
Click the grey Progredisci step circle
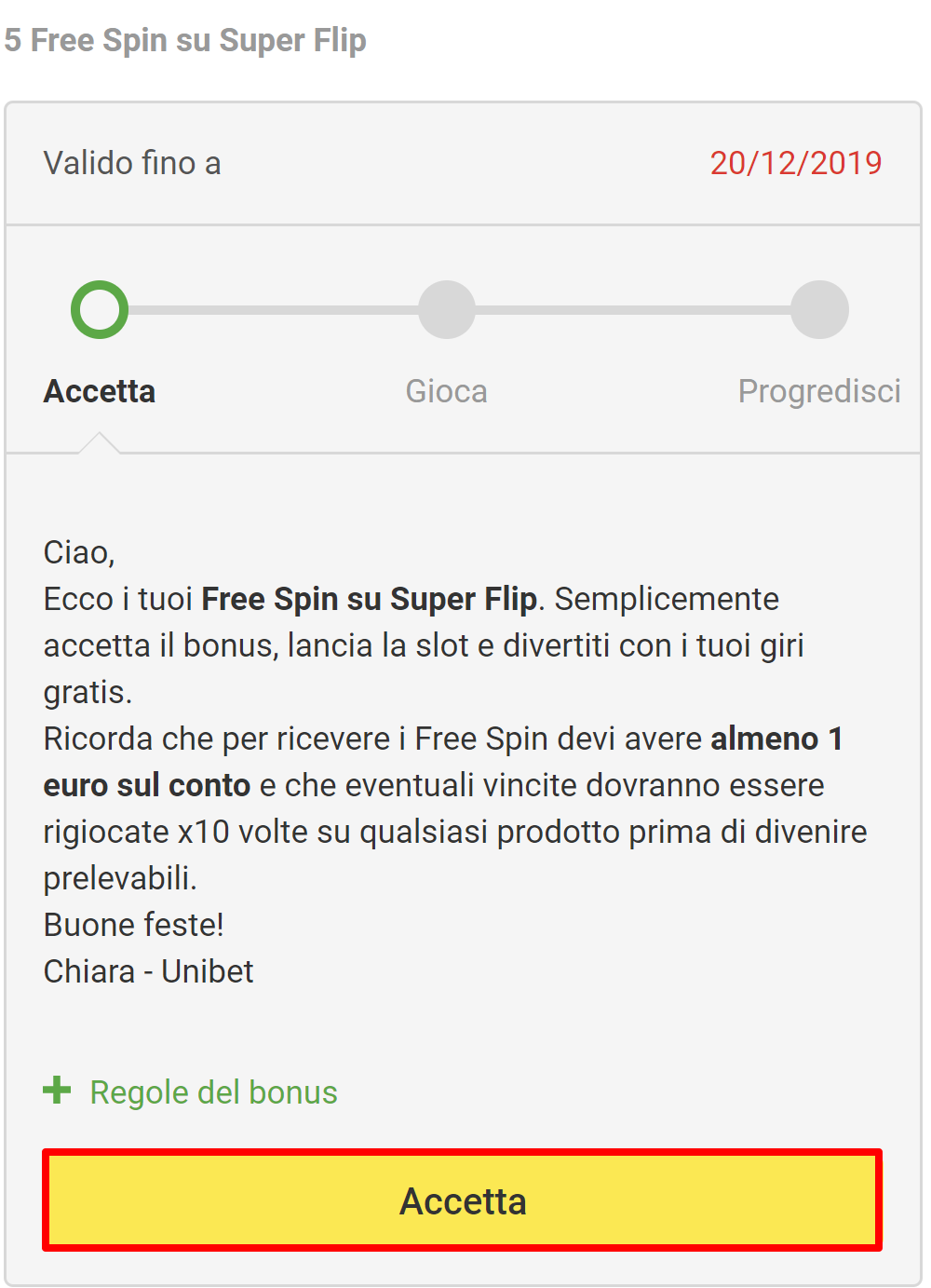[x=819, y=309]
